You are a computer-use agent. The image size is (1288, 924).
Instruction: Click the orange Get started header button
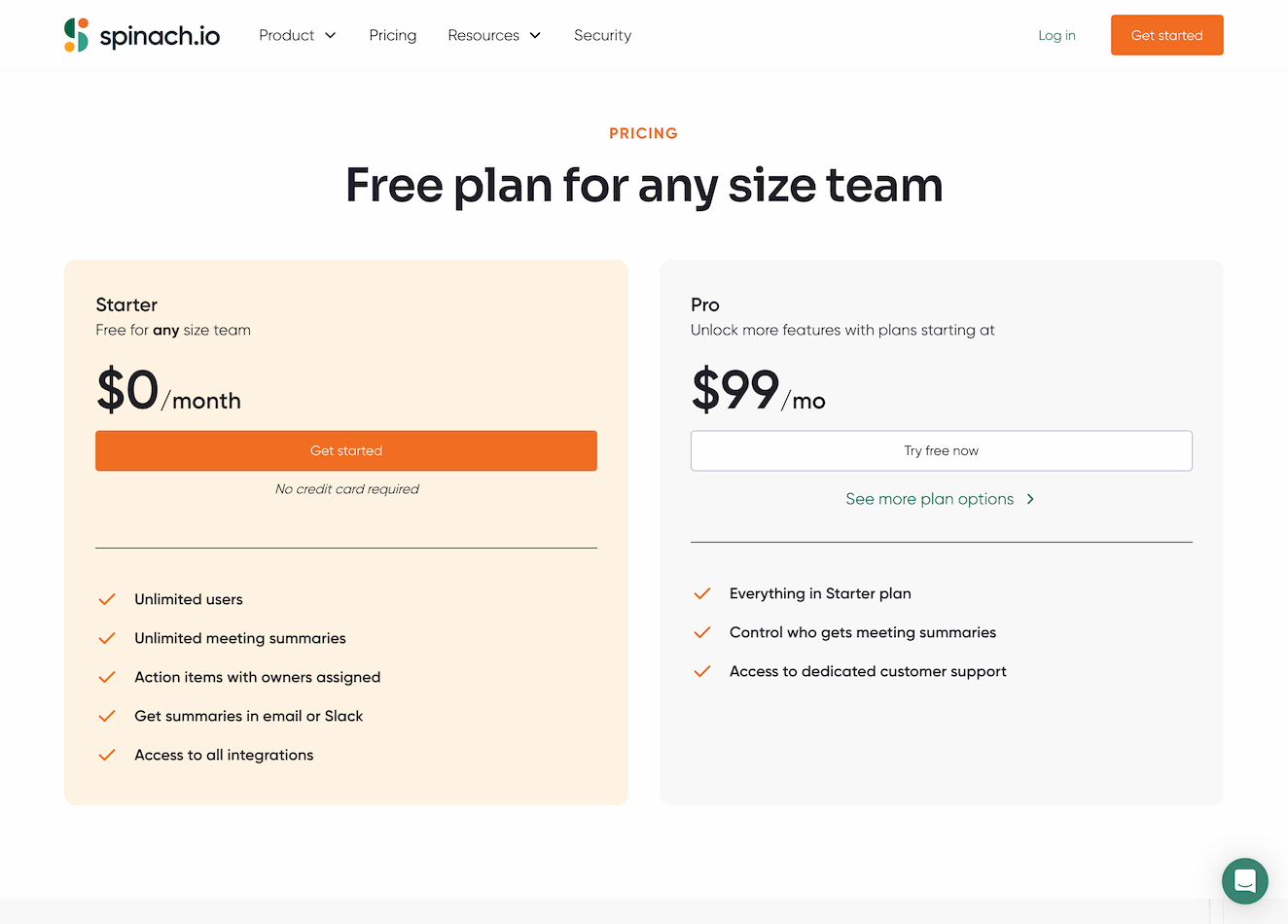point(1166,34)
